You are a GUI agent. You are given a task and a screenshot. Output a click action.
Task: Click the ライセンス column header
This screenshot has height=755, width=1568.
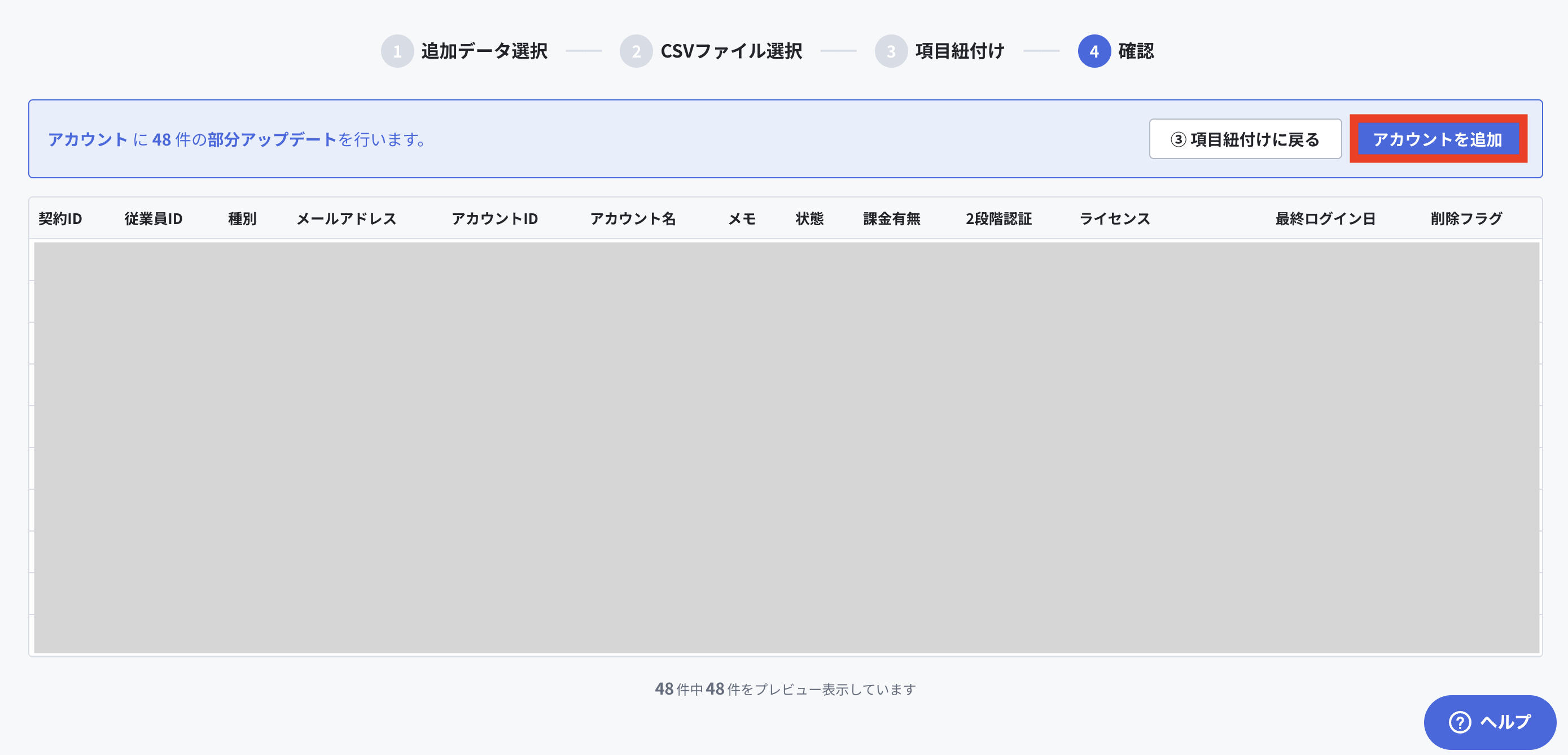tap(1115, 218)
